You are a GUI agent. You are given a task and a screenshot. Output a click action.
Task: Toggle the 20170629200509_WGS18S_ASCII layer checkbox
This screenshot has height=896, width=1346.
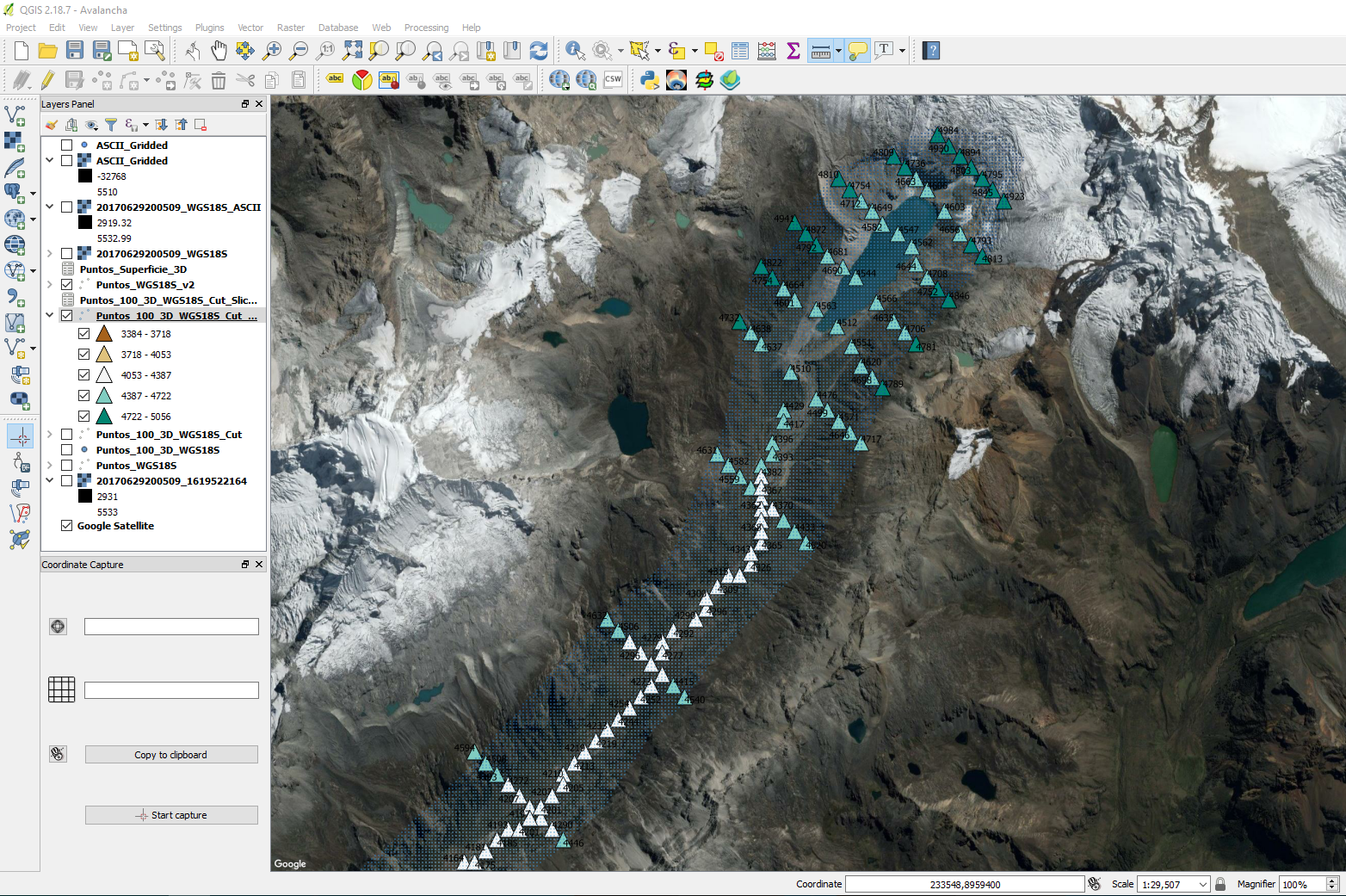click(67, 207)
